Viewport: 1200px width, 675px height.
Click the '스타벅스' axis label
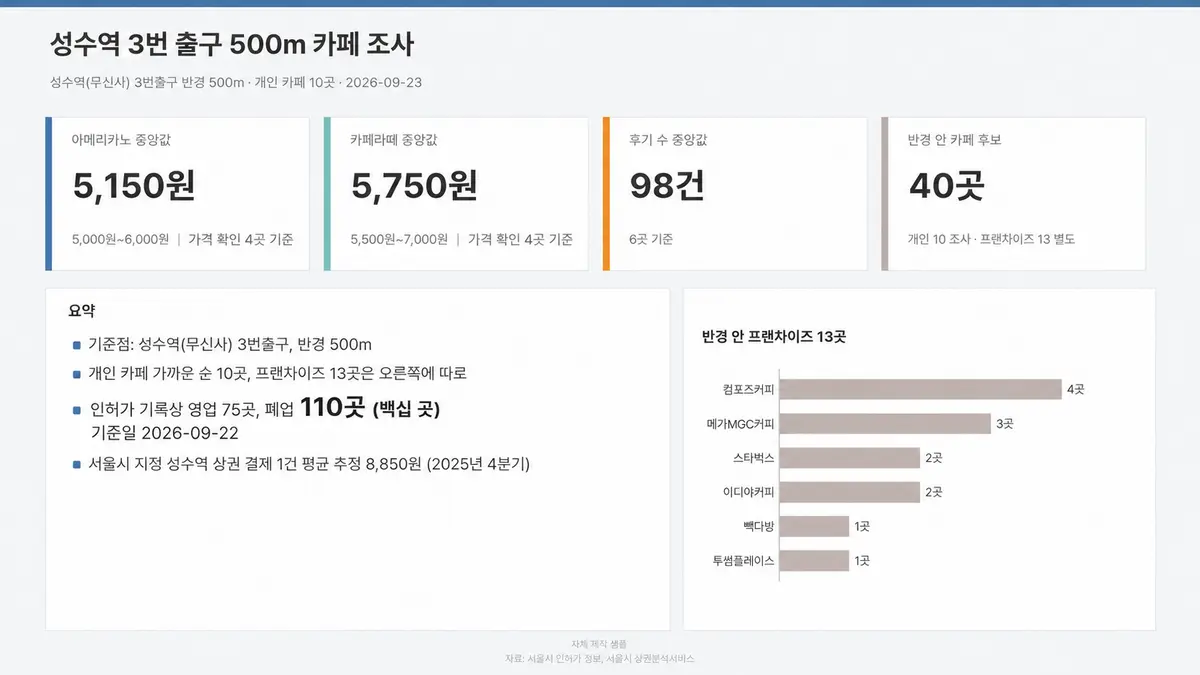click(754, 458)
